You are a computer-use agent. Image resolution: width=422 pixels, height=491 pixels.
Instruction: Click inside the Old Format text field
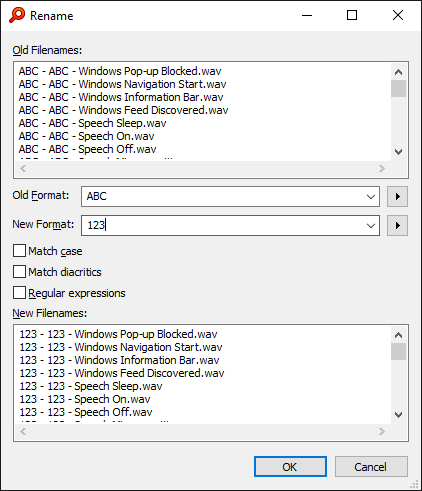tap(223, 196)
